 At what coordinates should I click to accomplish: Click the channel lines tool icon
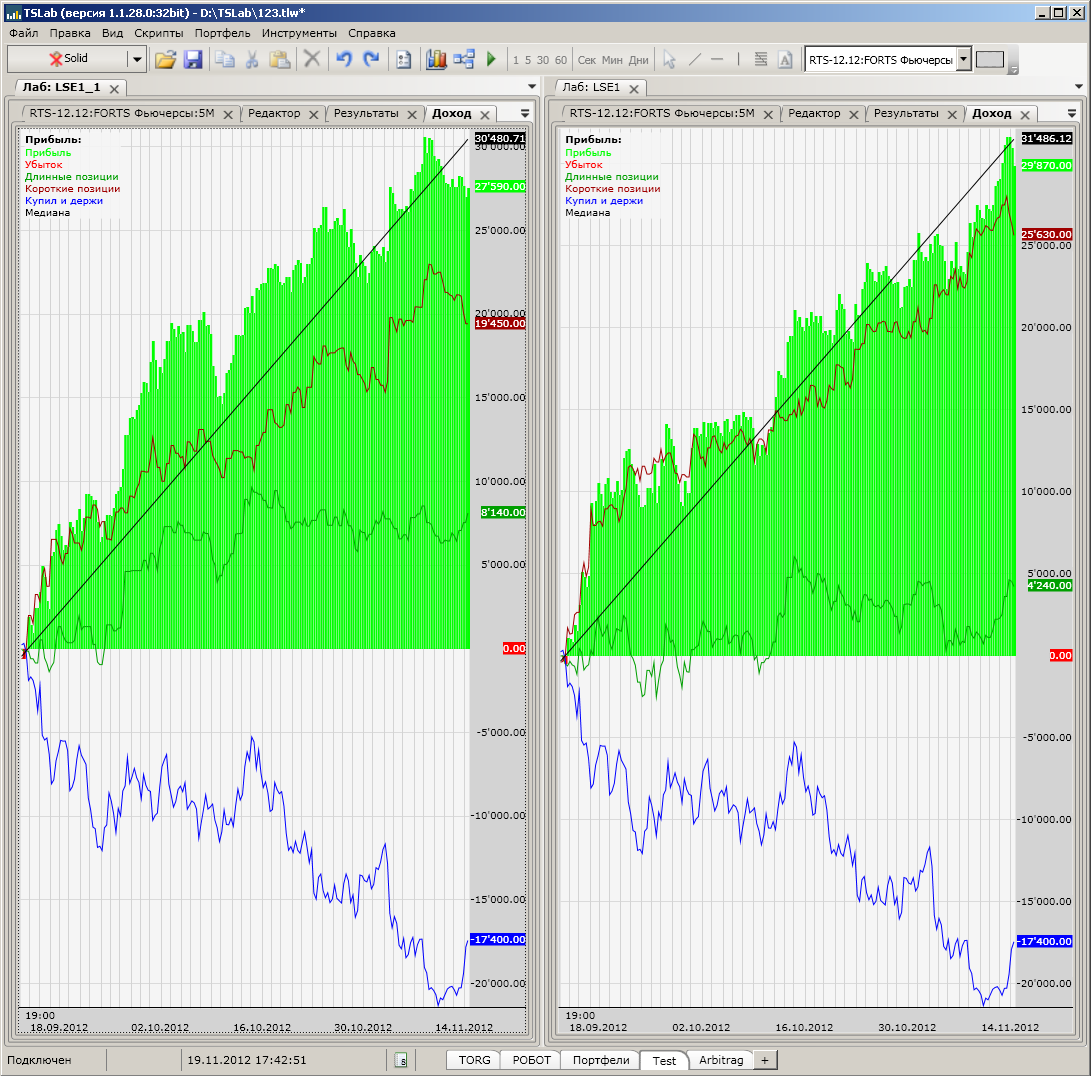click(761, 60)
